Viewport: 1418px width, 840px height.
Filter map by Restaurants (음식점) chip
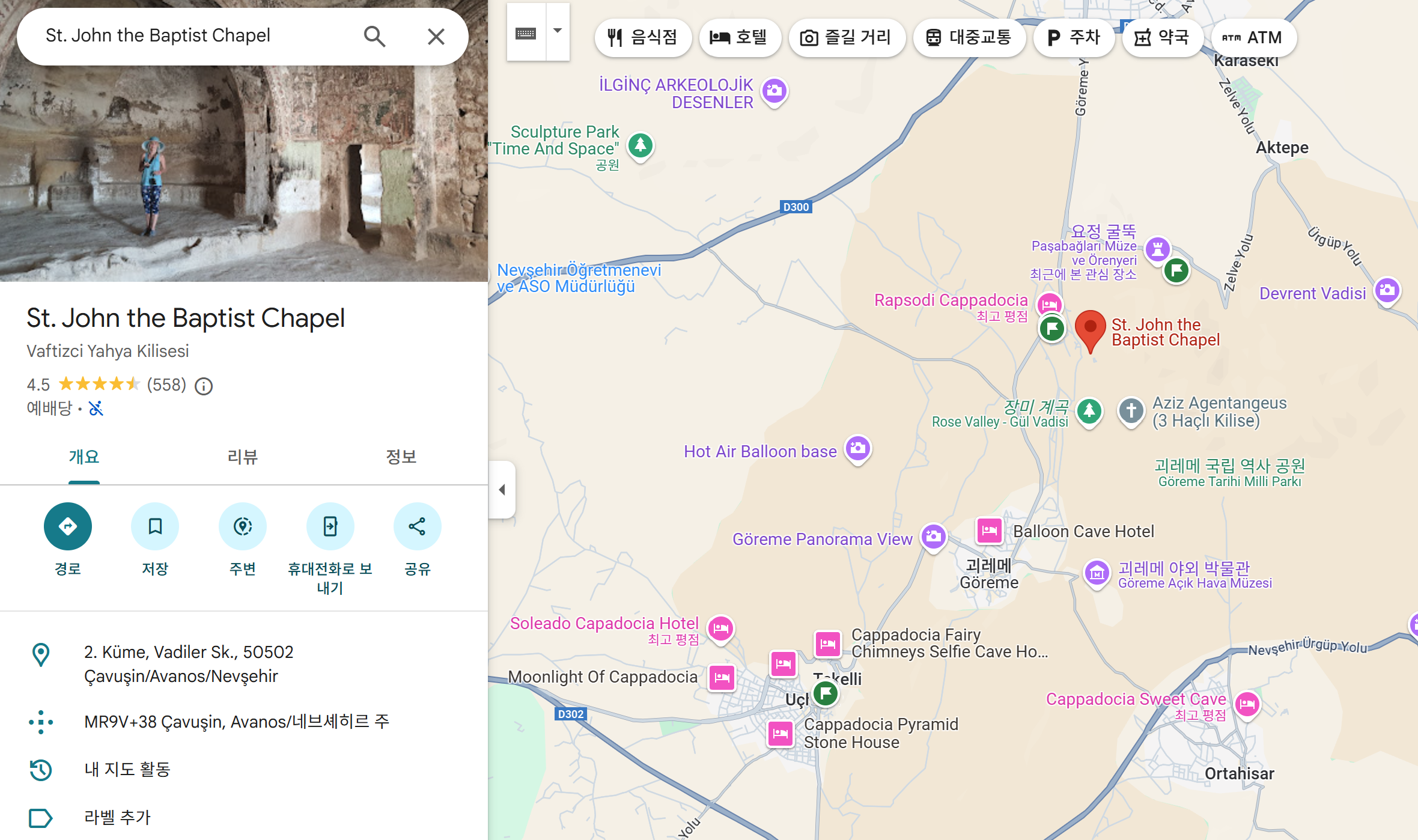(x=642, y=38)
